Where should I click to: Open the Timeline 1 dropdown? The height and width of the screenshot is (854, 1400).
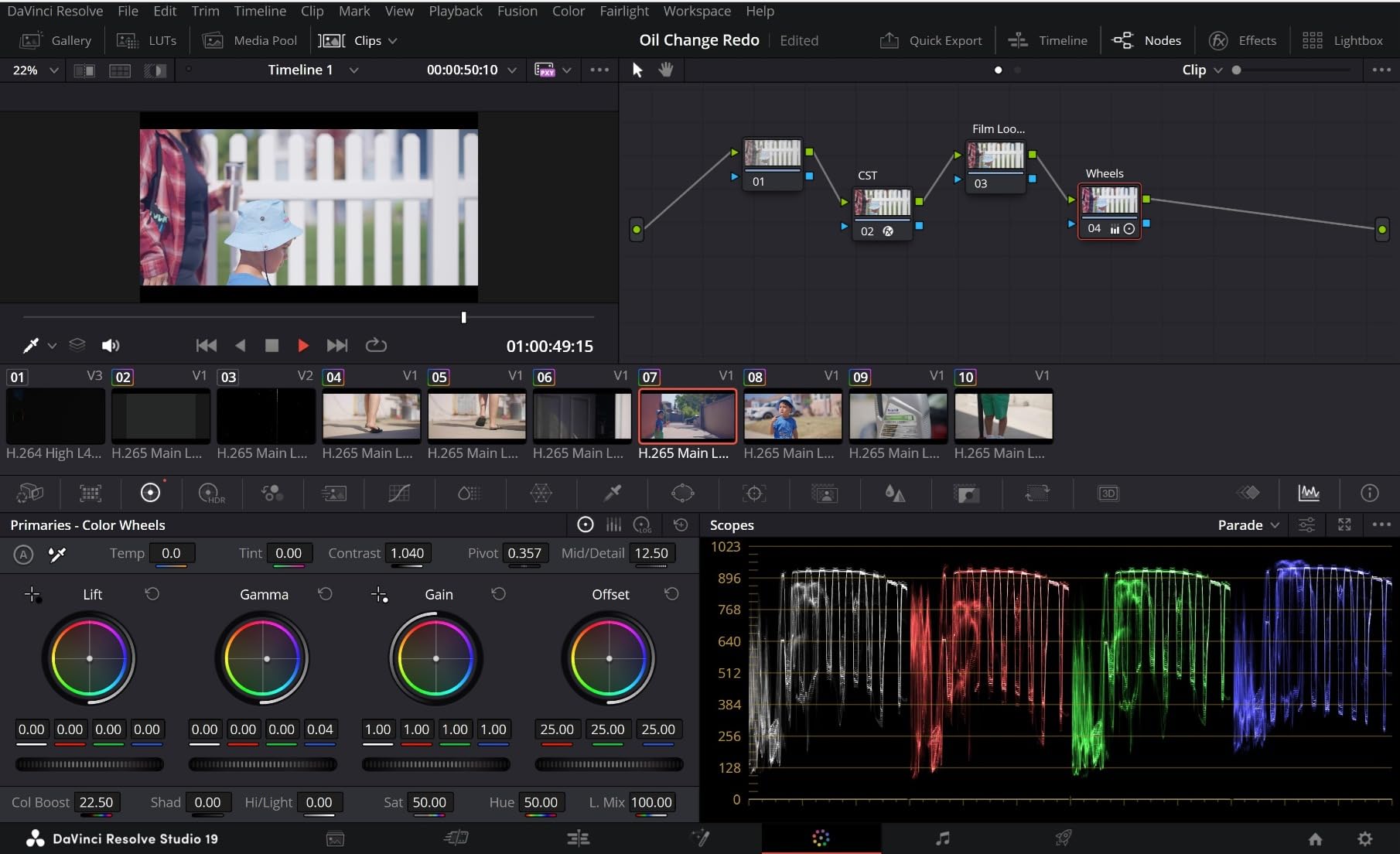pos(313,70)
